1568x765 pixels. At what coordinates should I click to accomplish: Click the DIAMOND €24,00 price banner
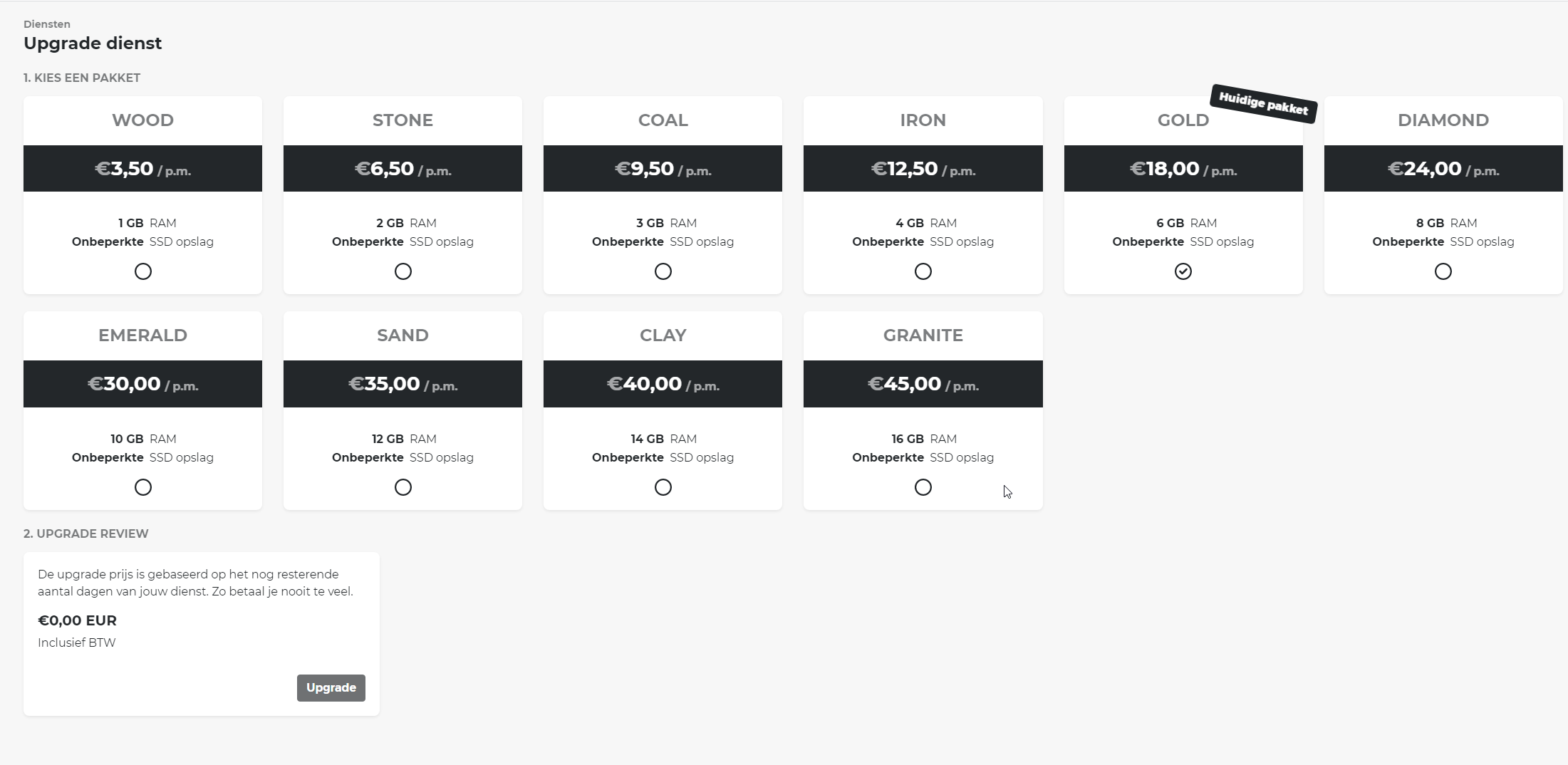point(1443,169)
